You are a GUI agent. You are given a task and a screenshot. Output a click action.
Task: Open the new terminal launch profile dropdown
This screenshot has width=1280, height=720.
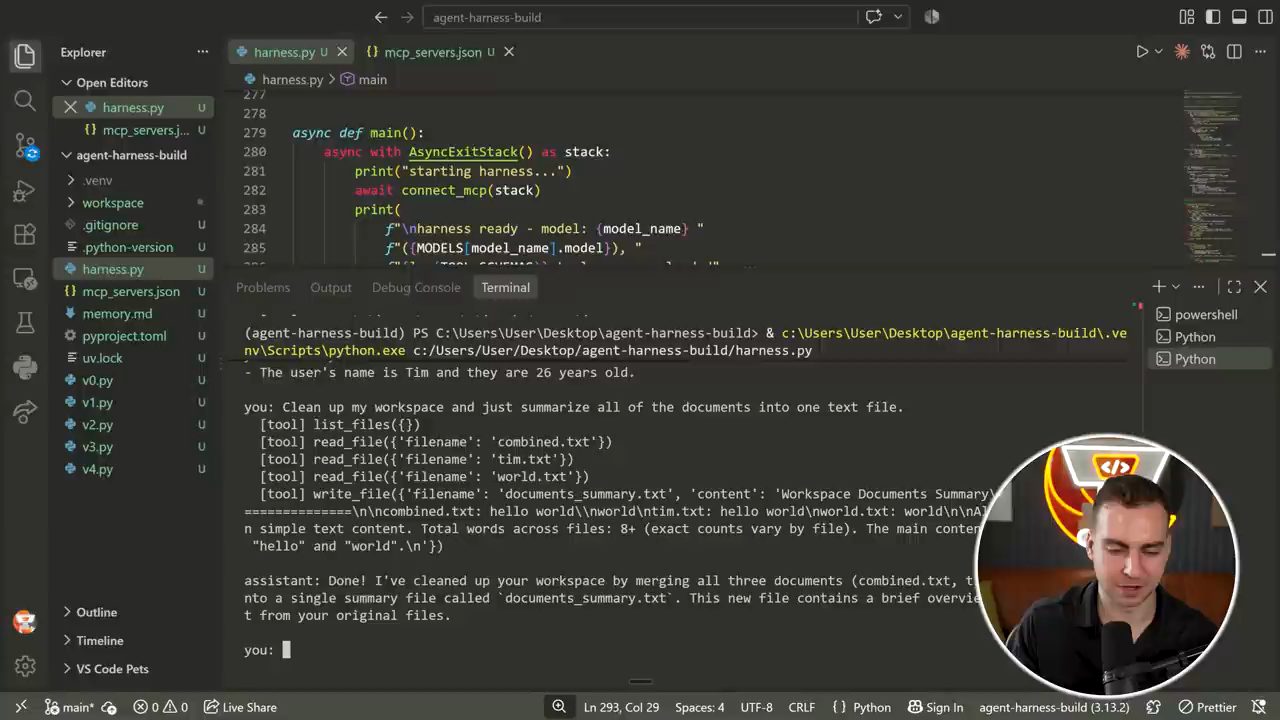1176,287
